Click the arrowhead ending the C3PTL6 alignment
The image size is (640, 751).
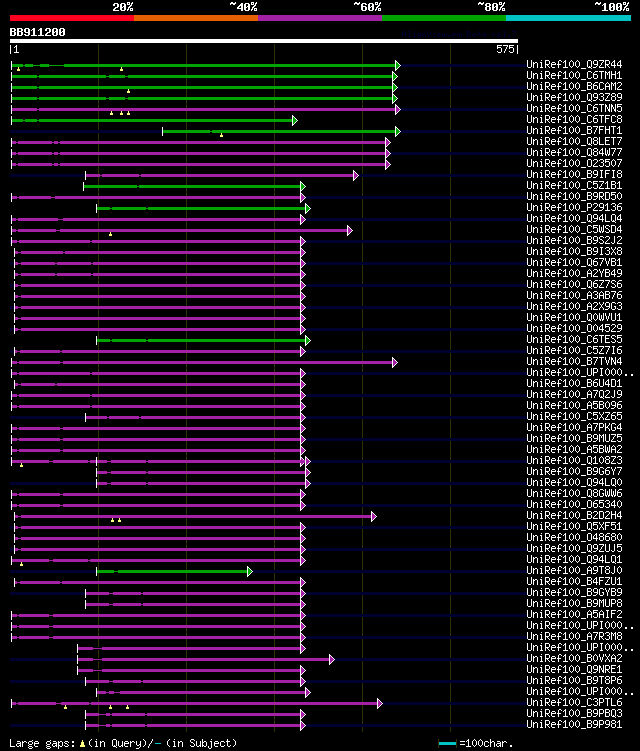(x=380, y=704)
